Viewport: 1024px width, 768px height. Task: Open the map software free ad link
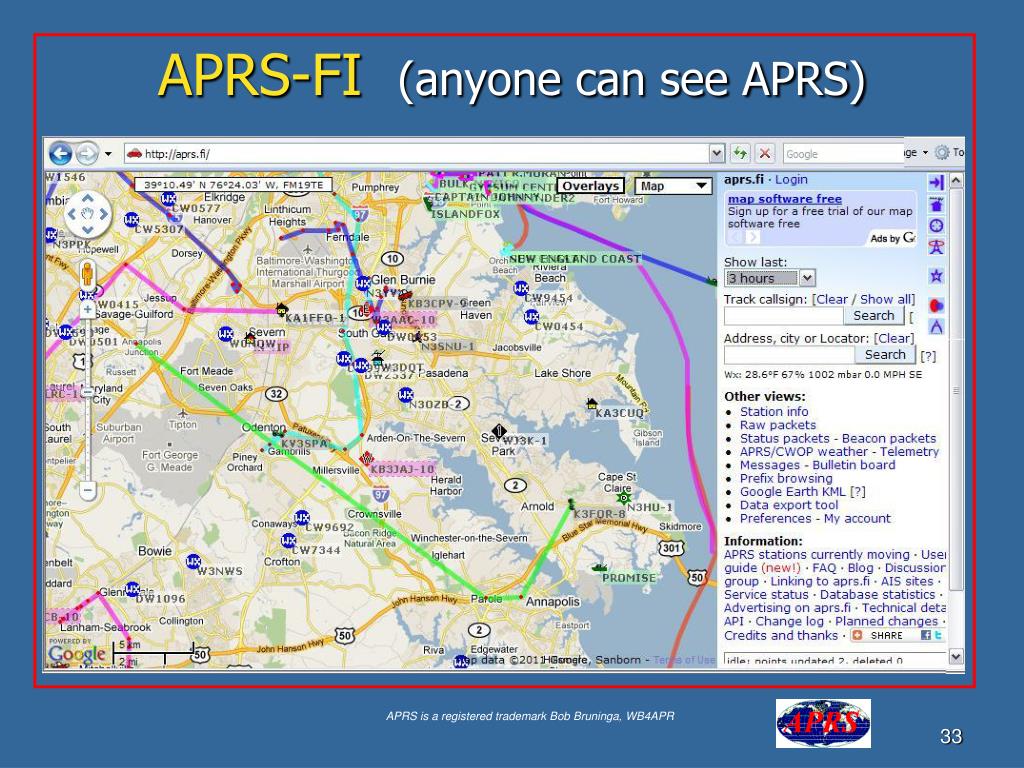[x=784, y=199]
